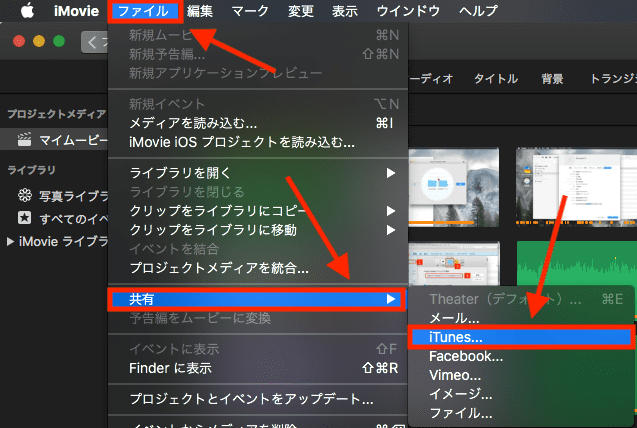Click the flower icon of 写真ライブラリ
This screenshot has height=428, width=637.
click(x=24, y=195)
